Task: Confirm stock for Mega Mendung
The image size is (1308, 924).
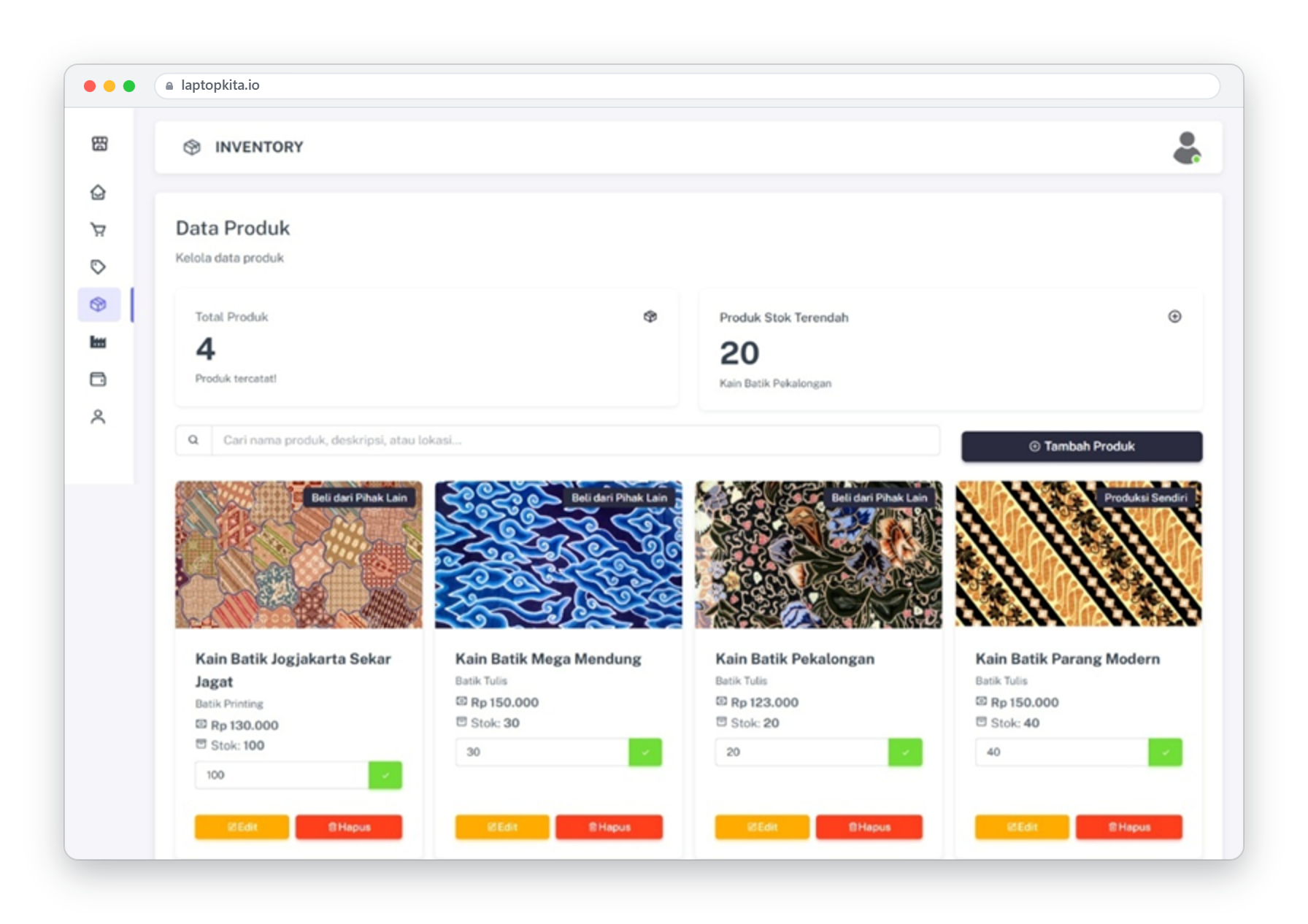Action: point(645,752)
